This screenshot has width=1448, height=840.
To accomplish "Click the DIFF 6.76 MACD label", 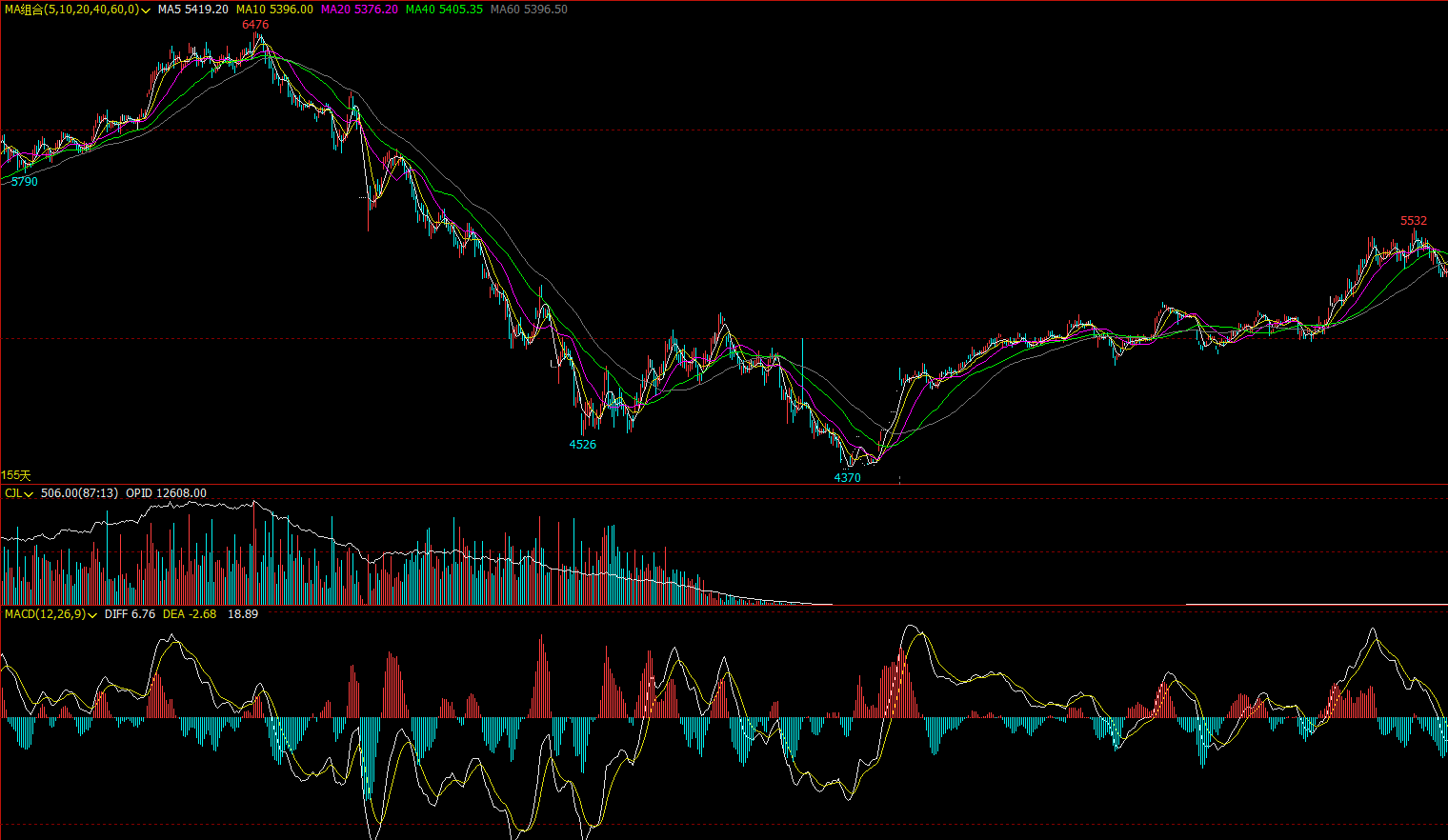I will tap(130, 614).
